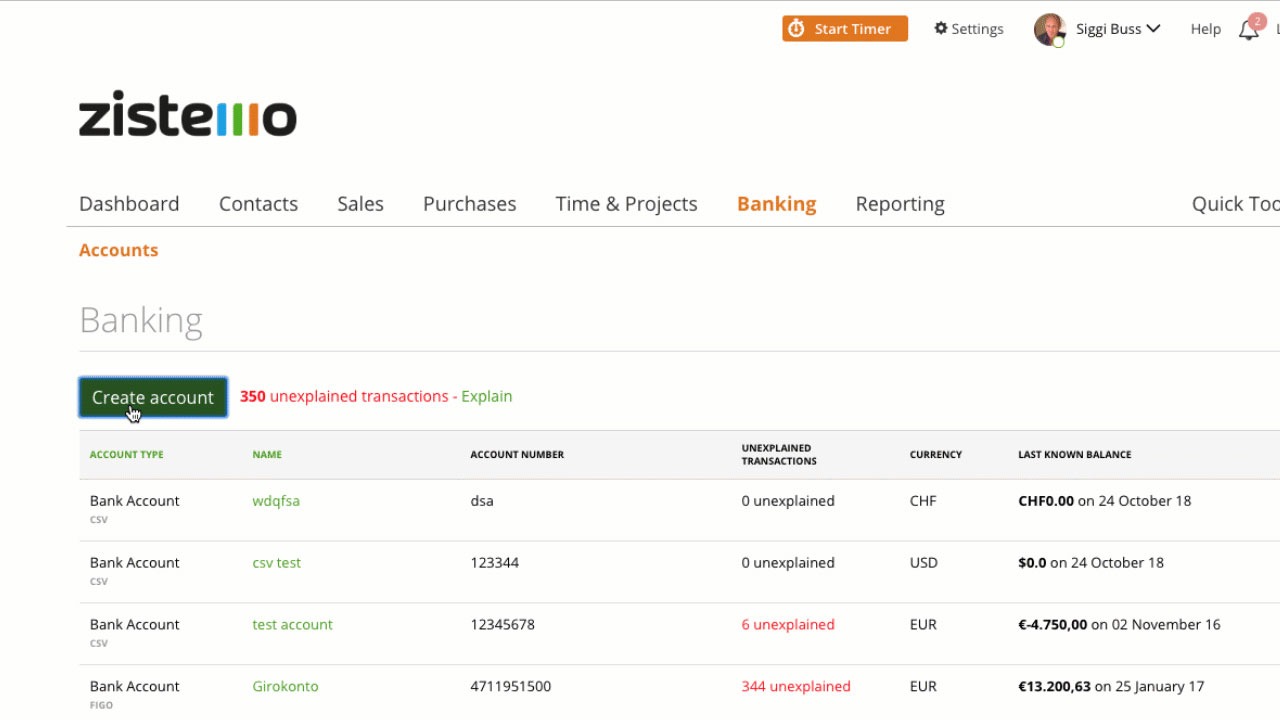This screenshot has height=720, width=1280.
Task: Click the 344 unexplained transactions link
Action: [x=795, y=687]
